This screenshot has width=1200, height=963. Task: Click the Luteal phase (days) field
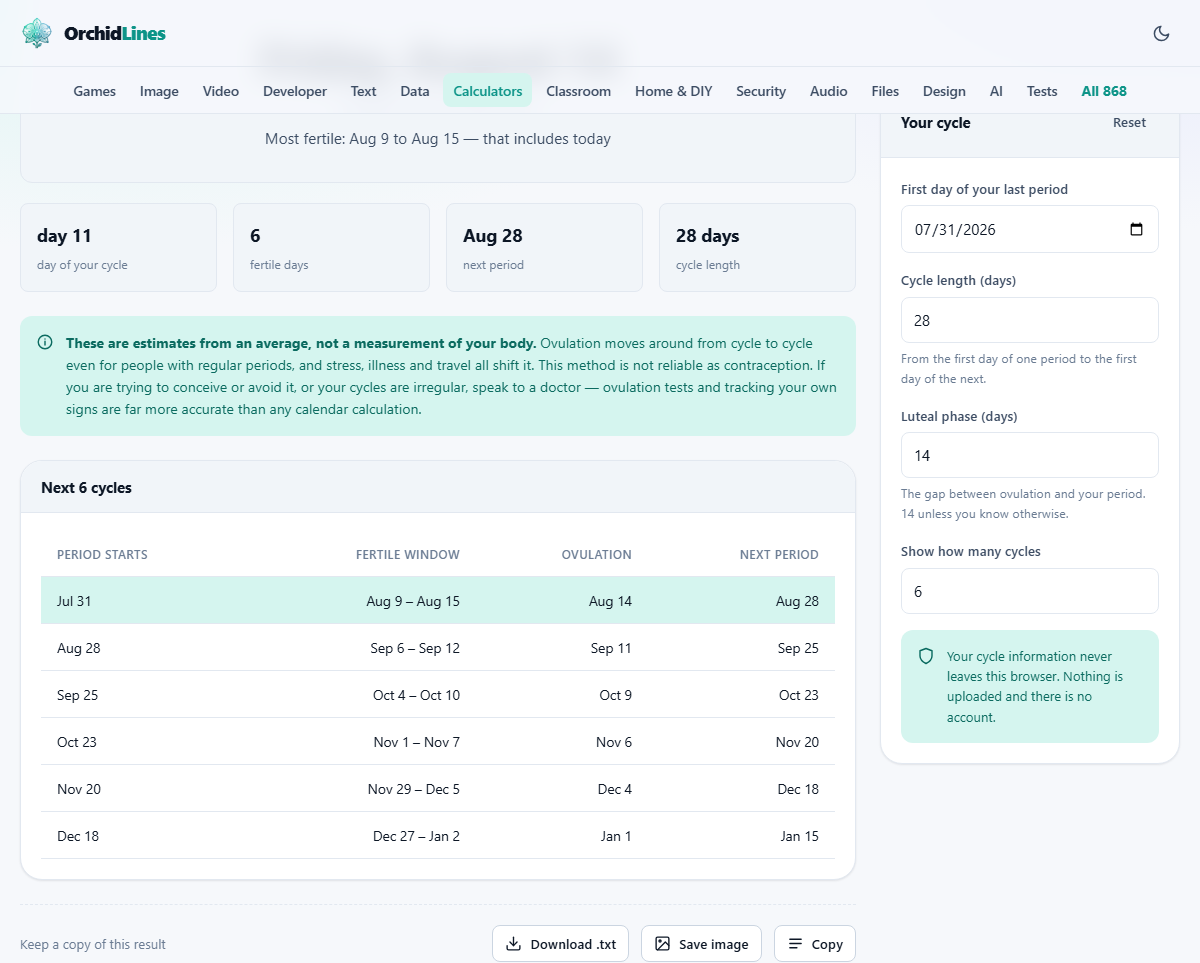click(1030, 455)
